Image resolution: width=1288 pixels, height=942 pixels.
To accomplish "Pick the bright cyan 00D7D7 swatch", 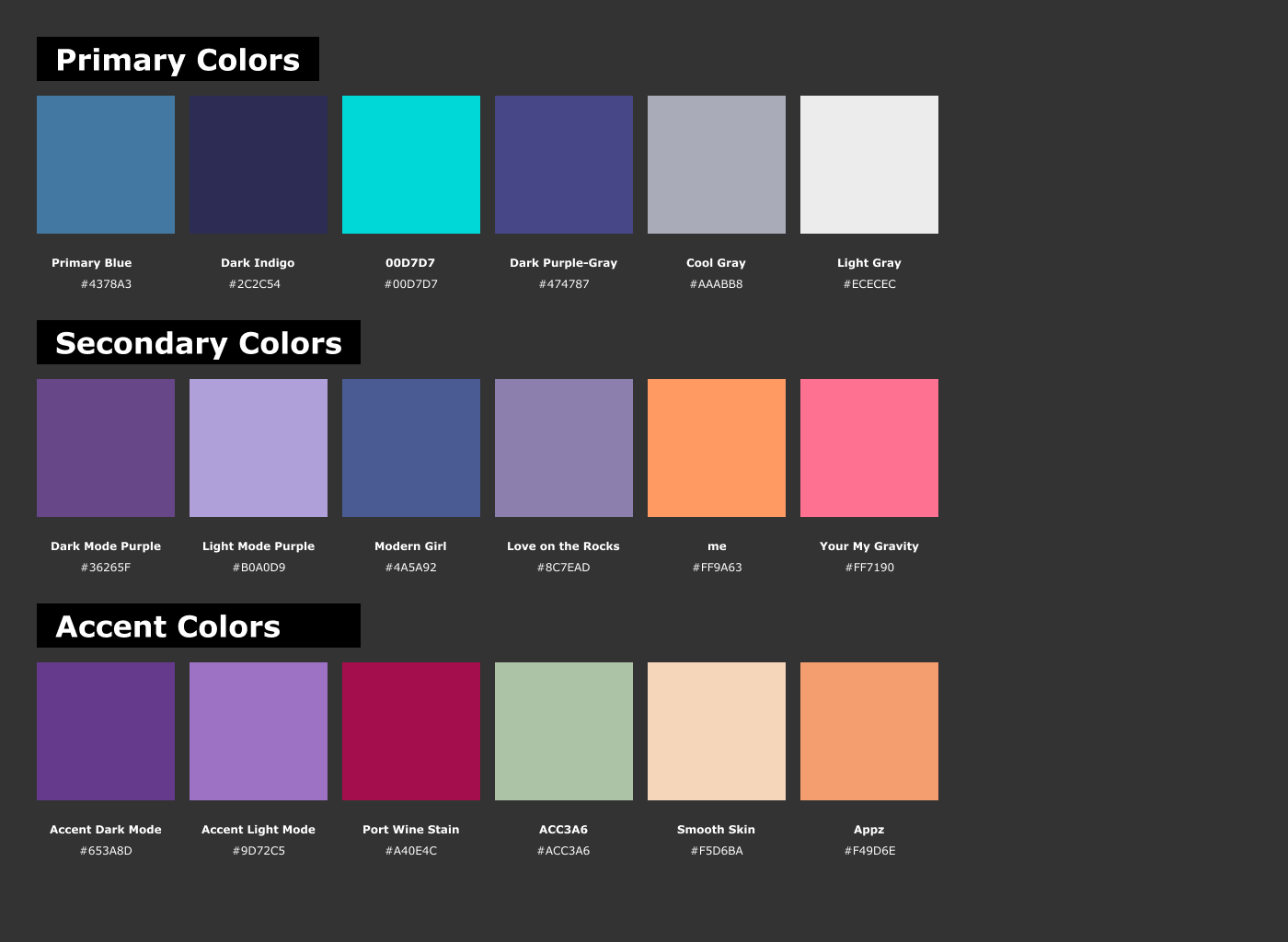I will [x=411, y=165].
